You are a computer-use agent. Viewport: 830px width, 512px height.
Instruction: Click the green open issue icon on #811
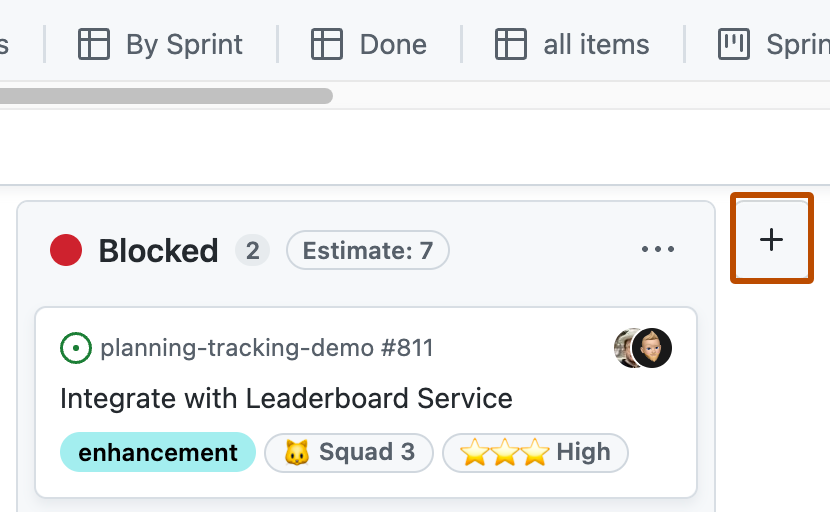coord(76,348)
